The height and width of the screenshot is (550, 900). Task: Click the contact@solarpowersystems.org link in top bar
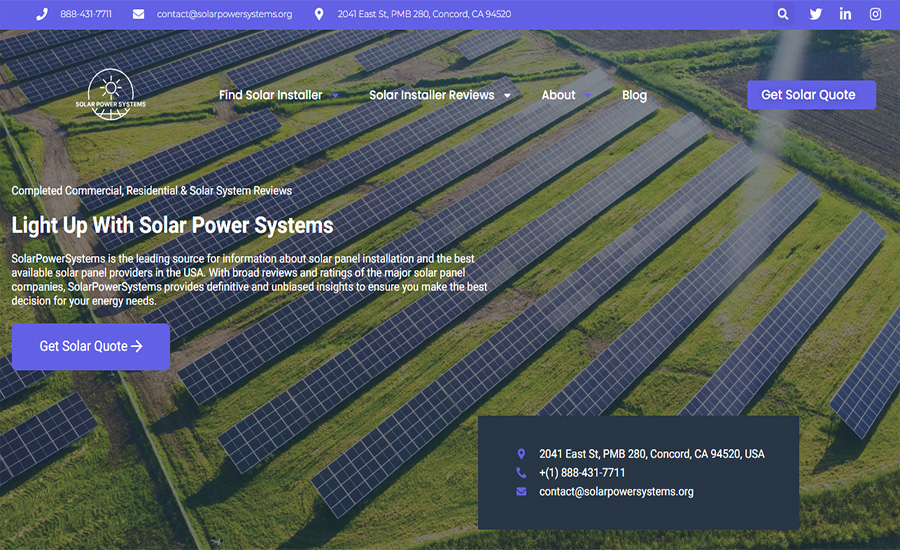[x=224, y=14]
